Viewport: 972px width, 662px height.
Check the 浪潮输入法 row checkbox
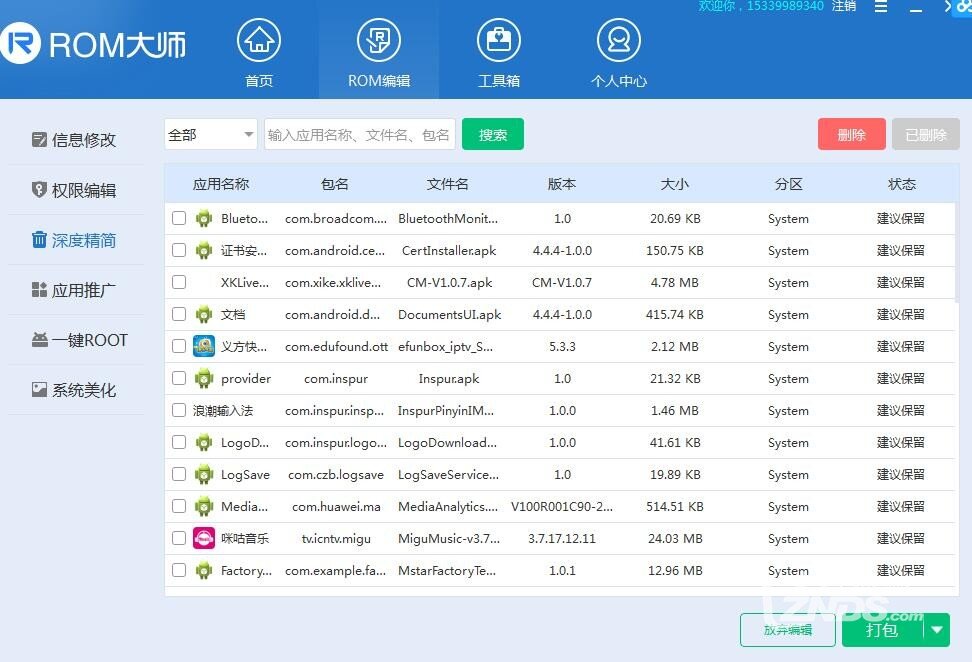click(x=179, y=410)
